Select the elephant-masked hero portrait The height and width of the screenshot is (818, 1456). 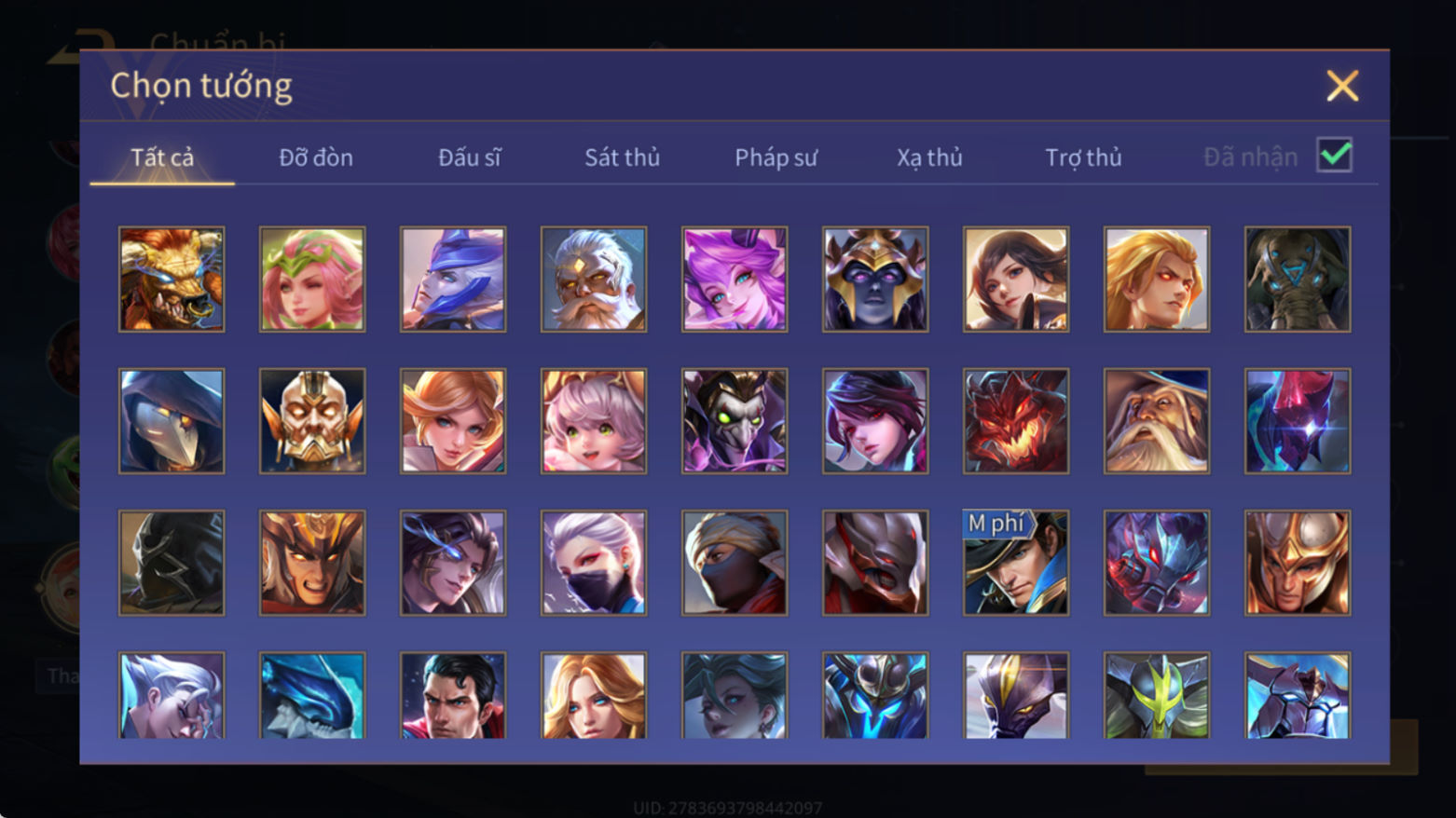tap(1298, 279)
